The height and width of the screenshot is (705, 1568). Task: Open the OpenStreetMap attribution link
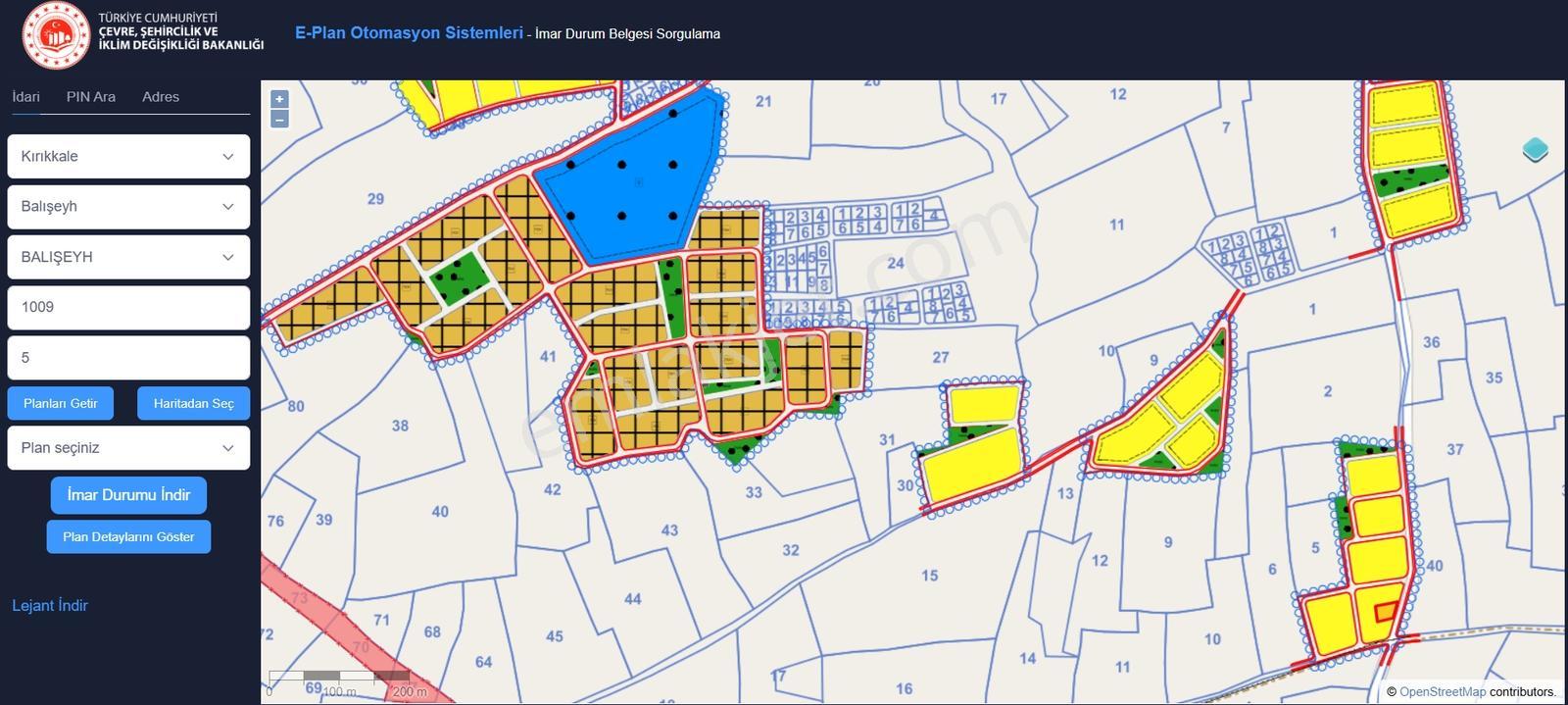coord(1443,692)
